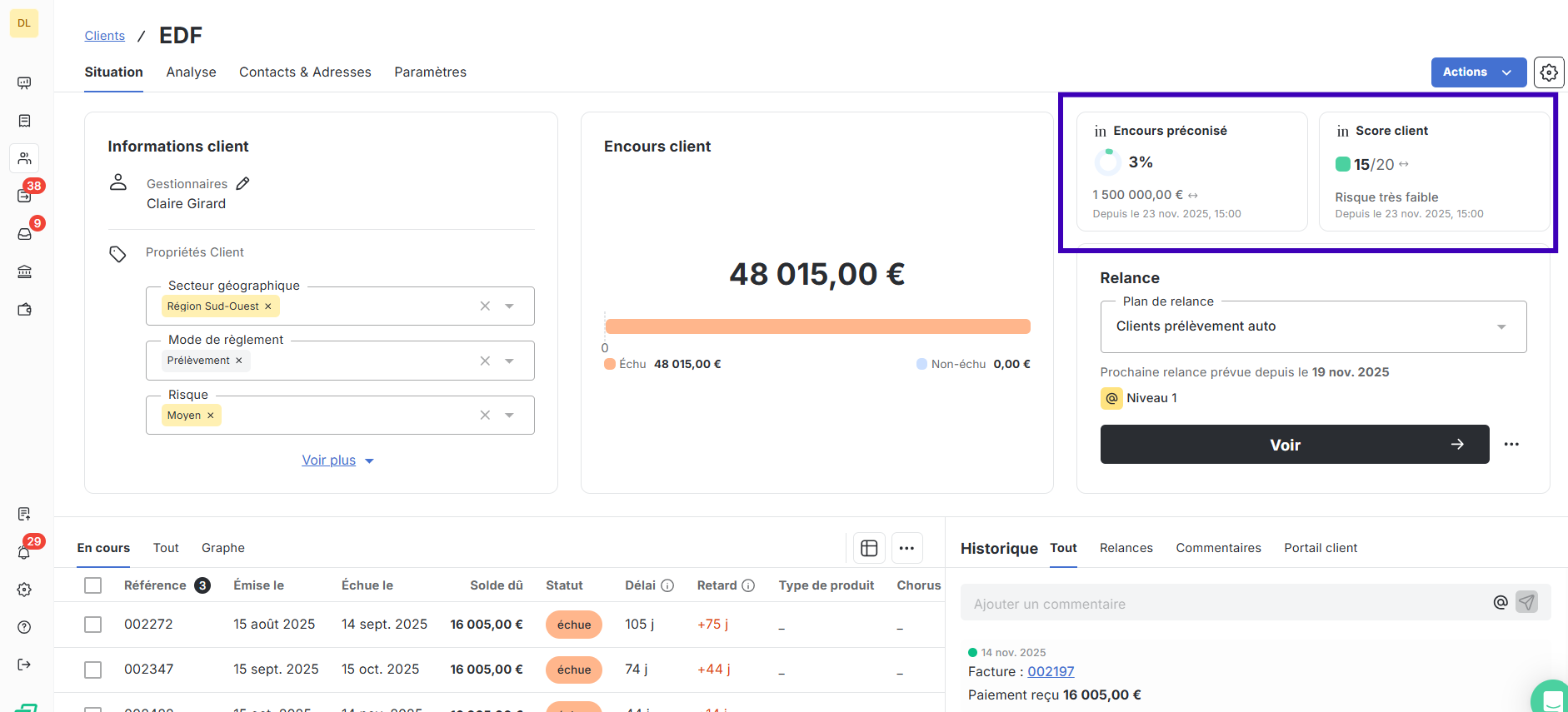Open inbox icon with 9 badge

pos(24,234)
